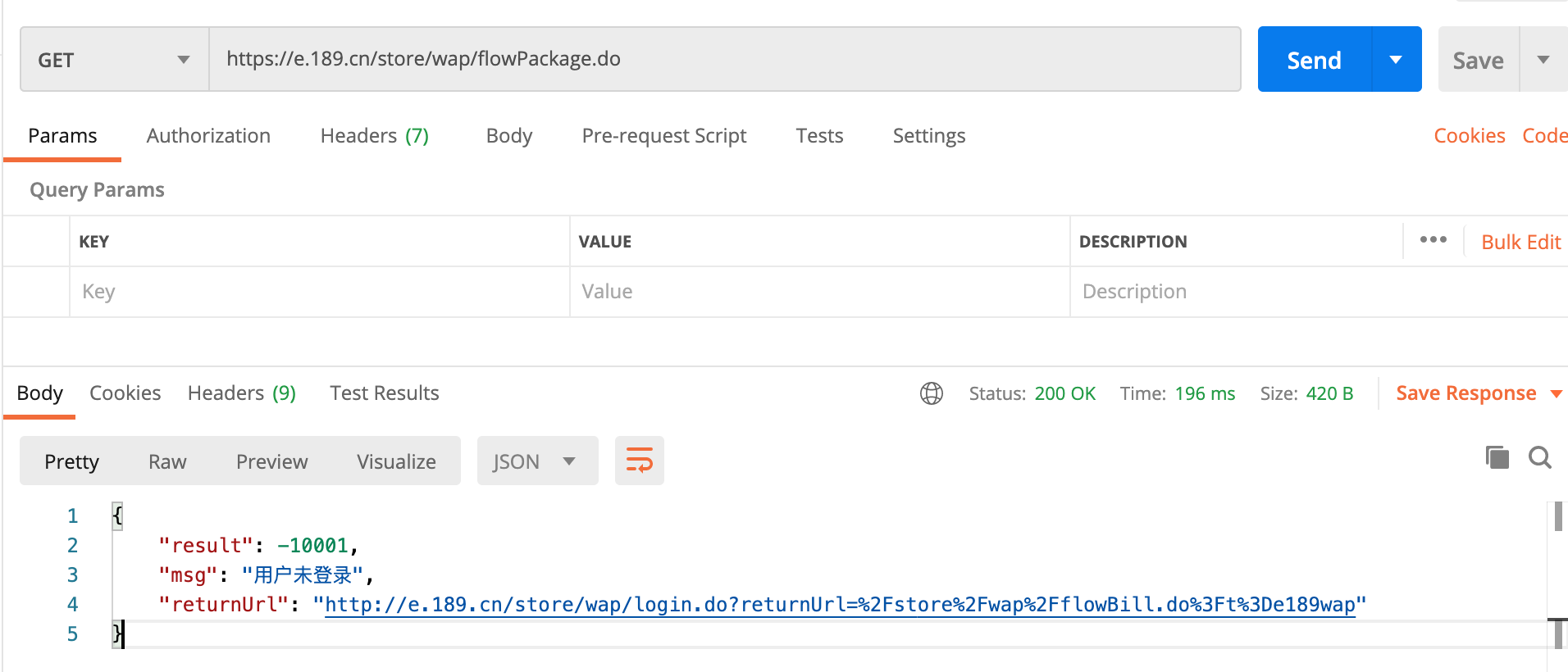Screen dimensions: 1568x672
Task: Save the request
Action: (1478, 61)
